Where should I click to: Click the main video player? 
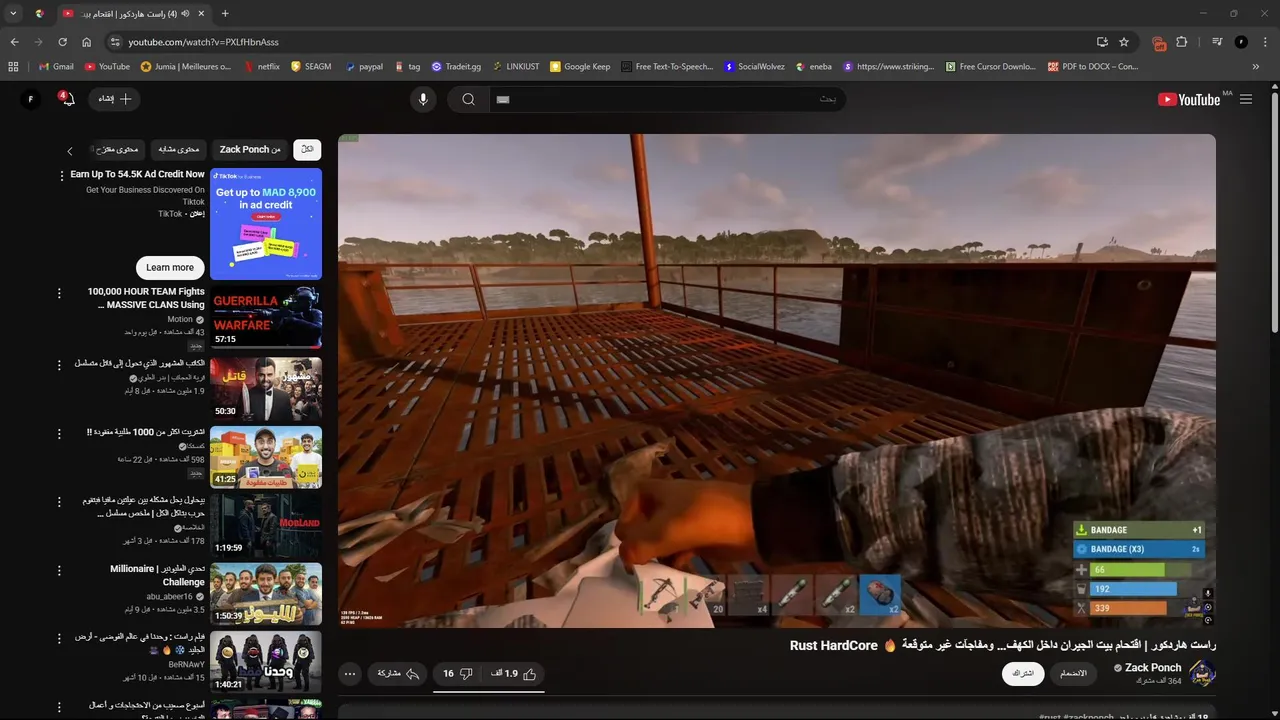point(777,381)
